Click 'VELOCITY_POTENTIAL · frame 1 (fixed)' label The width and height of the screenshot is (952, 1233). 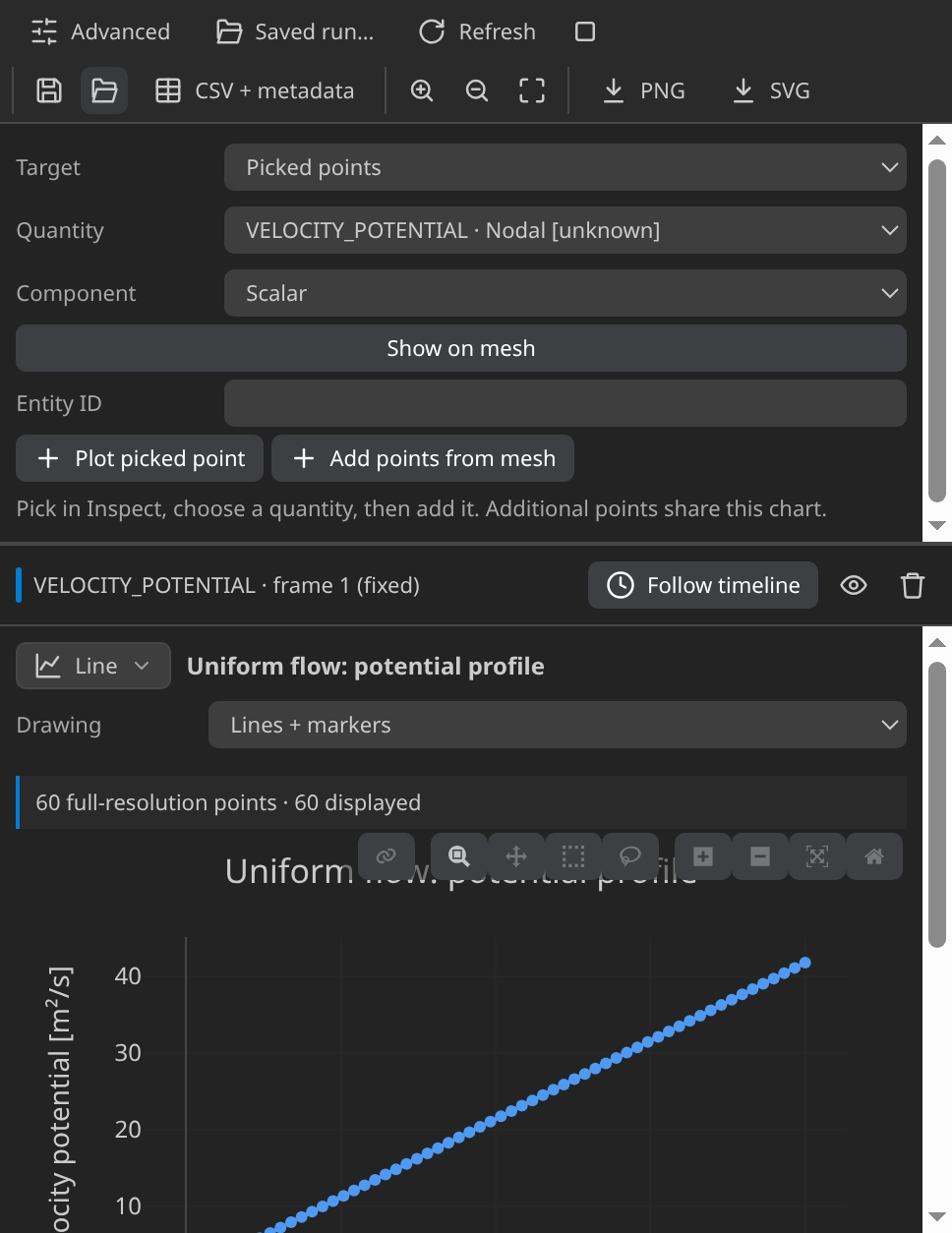(x=226, y=585)
